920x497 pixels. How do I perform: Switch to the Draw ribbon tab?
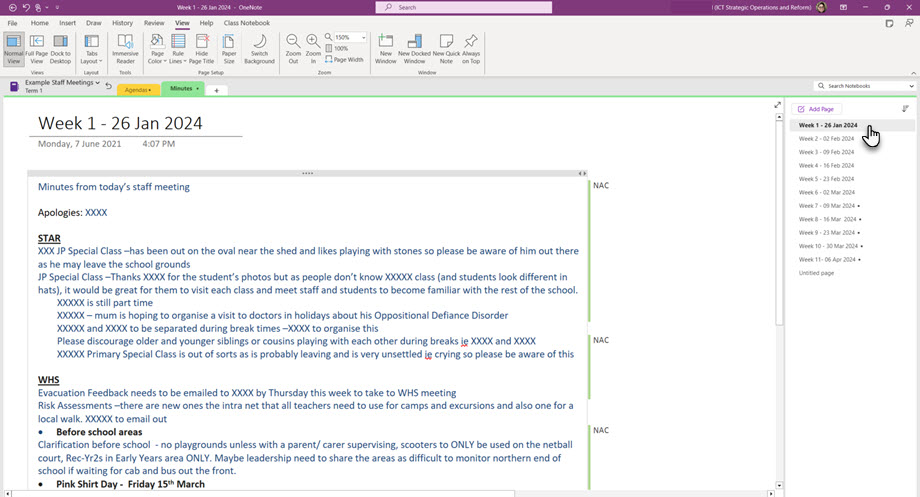(94, 23)
